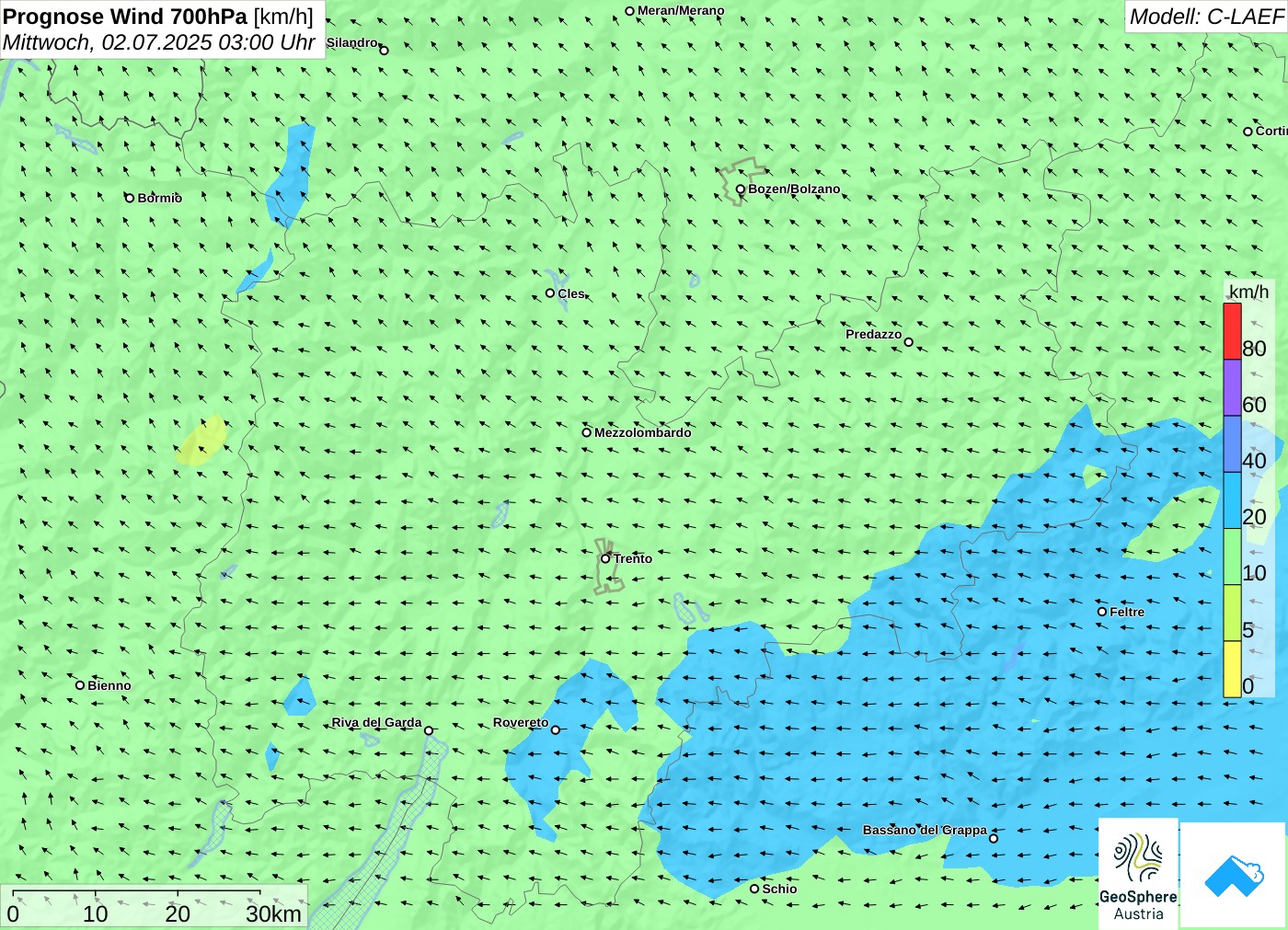Click the Predazzo city marker
This screenshot has width=1288, height=930.
click(x=909, y=342)
